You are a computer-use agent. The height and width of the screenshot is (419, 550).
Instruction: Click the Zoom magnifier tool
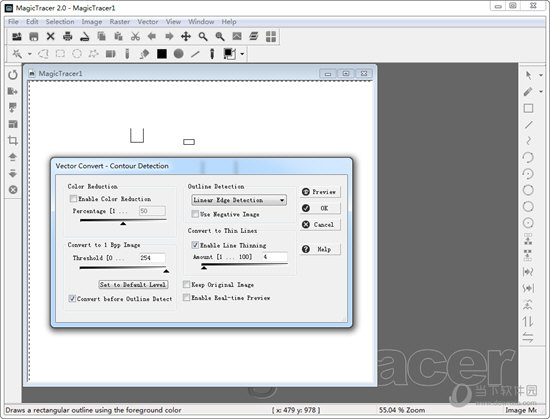pos(203,36)
